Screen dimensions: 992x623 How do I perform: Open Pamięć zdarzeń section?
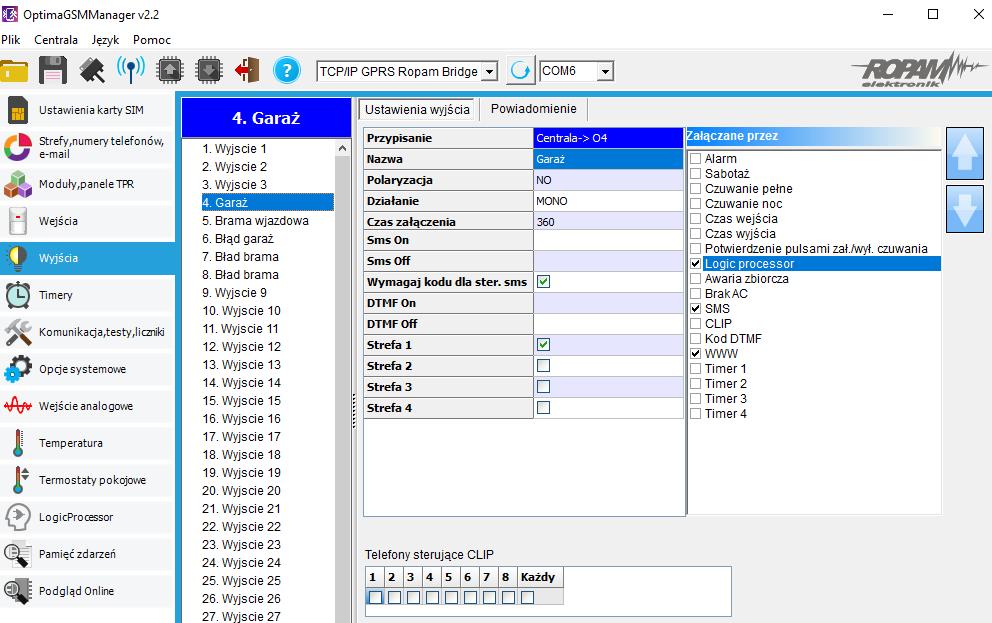87,554
